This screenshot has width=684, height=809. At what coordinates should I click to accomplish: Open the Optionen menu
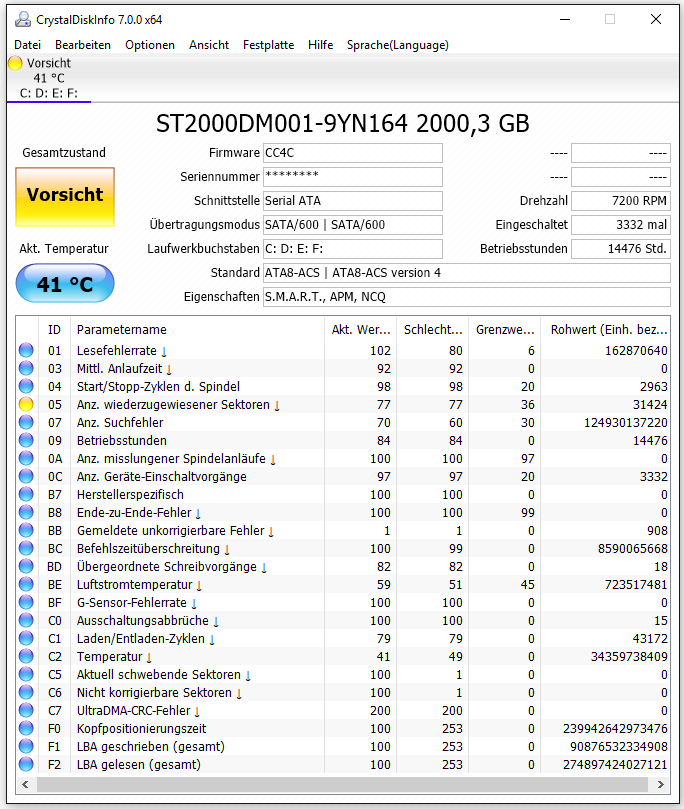pos(150,45)
